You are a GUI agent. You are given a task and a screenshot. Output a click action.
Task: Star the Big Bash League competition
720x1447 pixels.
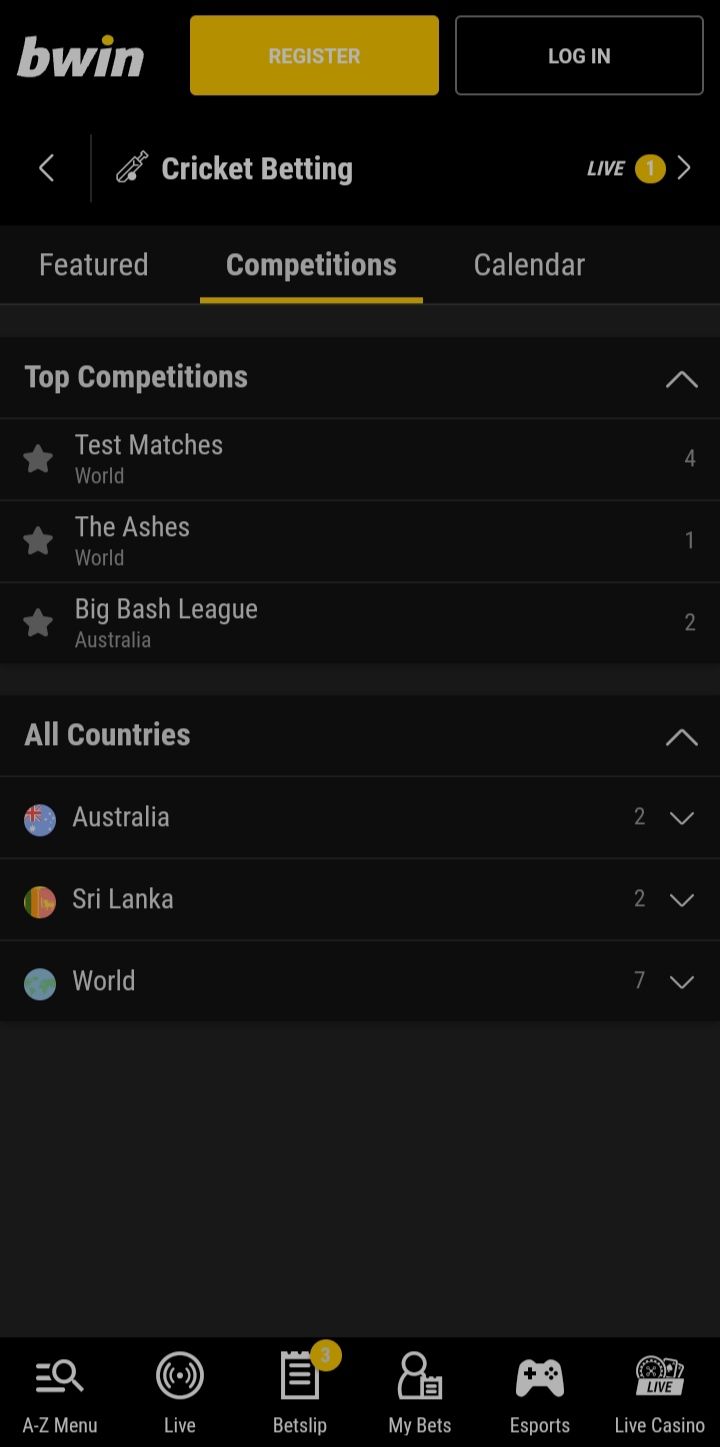pyautogui.click(x=38, y=623)
